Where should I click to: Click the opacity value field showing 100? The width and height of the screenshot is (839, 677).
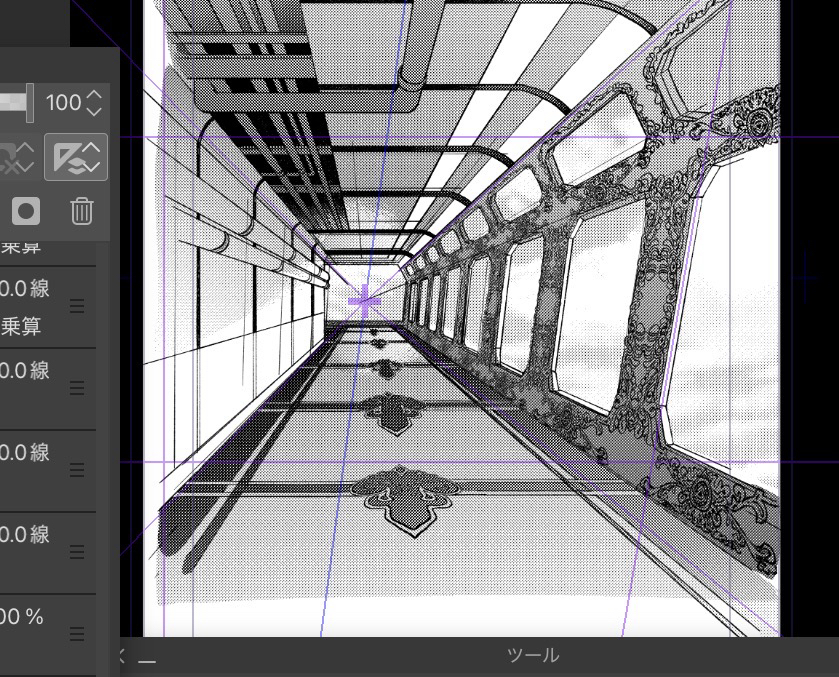tap(62, 103)
